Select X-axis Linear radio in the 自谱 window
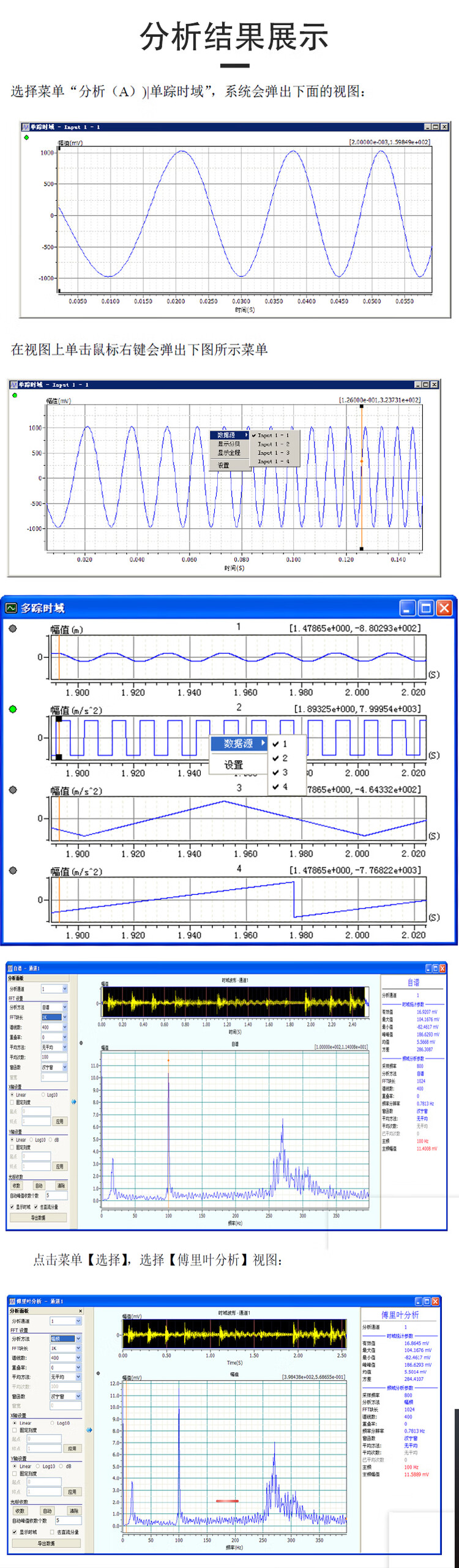Viewport: 459px width, 1568px height. tap(12, 1095)
